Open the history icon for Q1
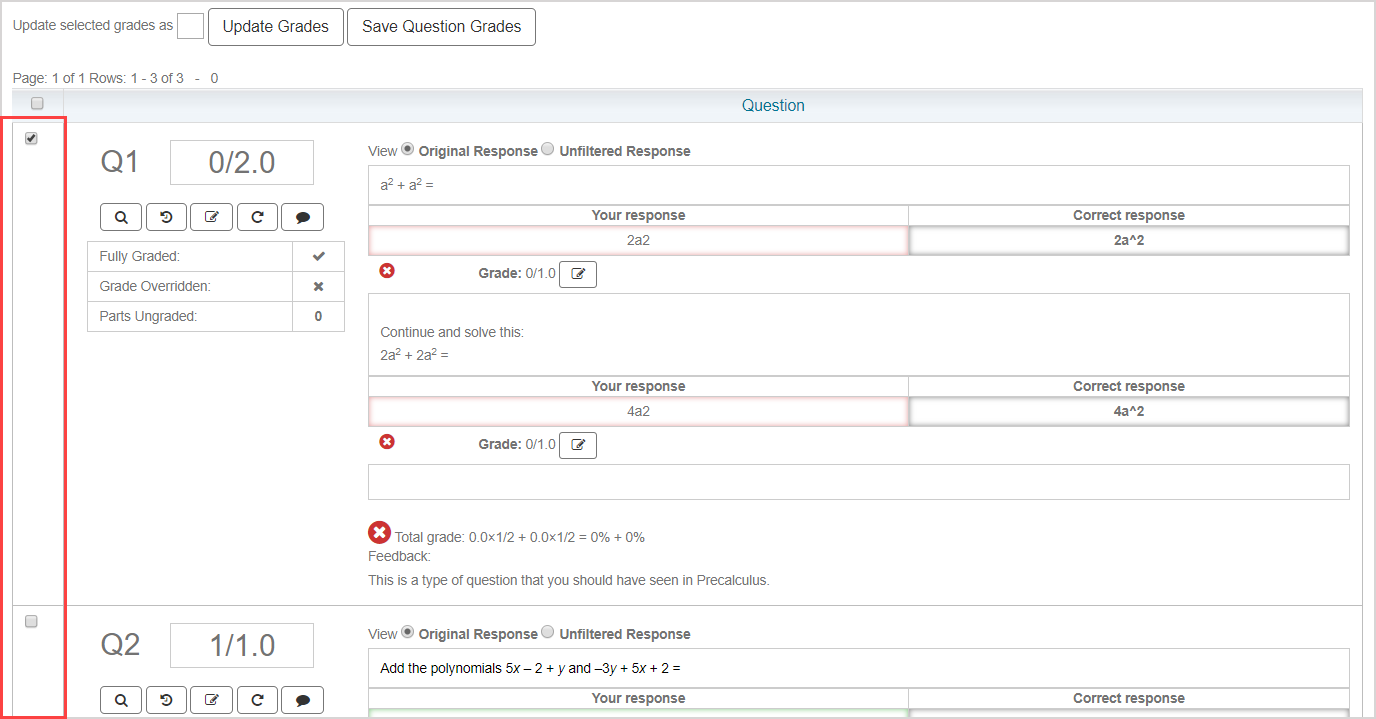 coord(166,217)
